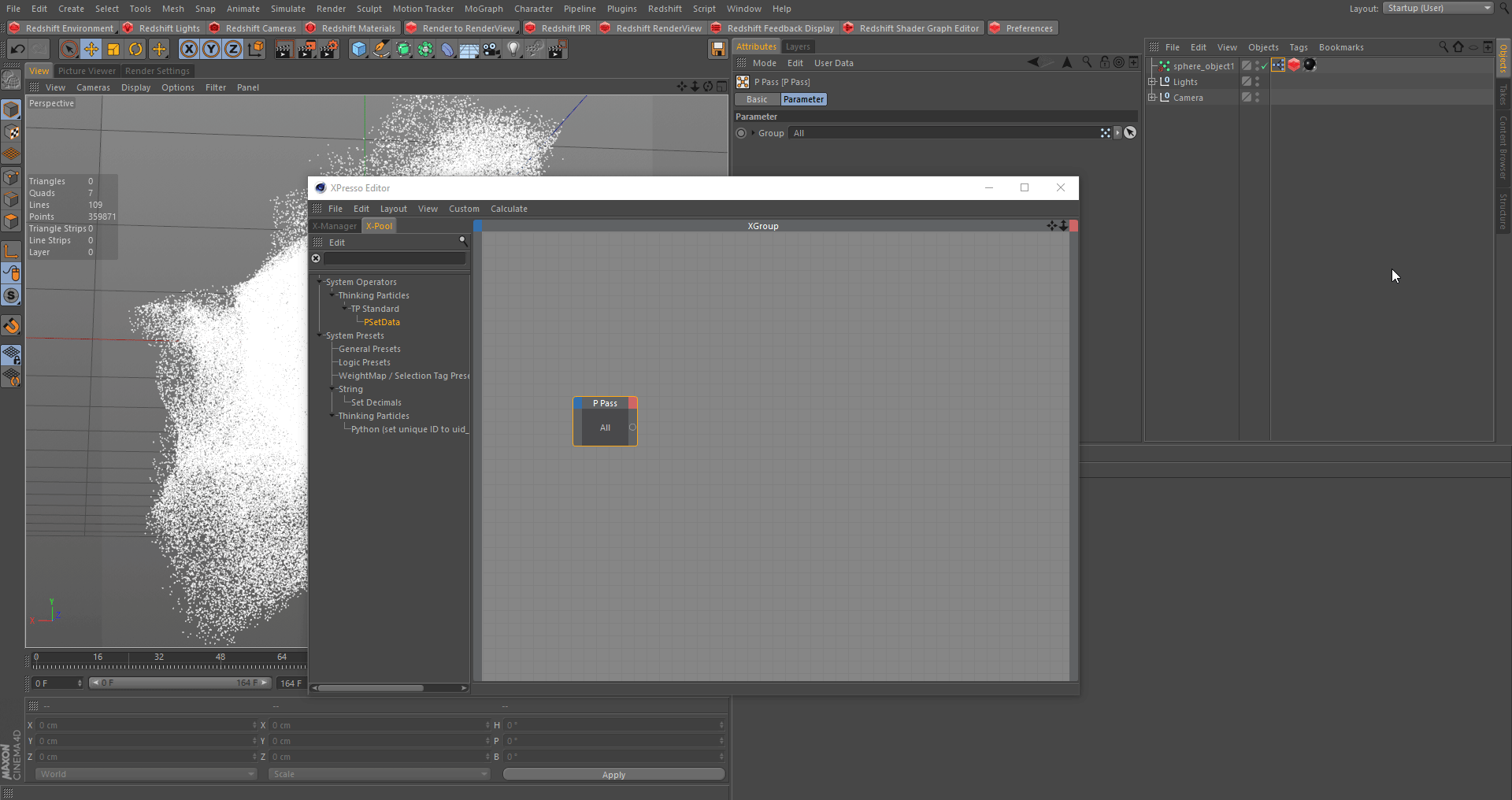Switch to Render Settings tab
The height and width of the screenshot is (800, 1512).
157,71
